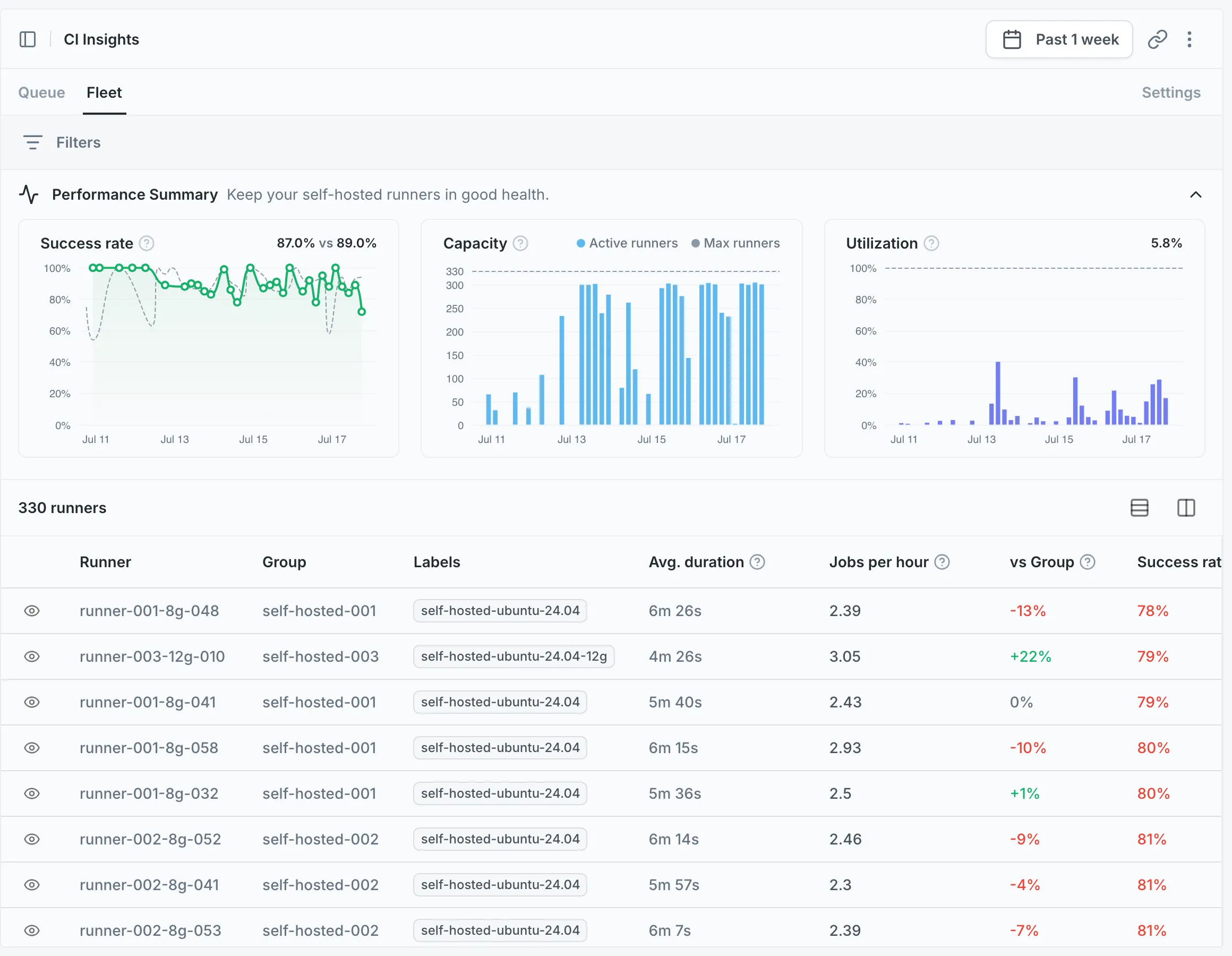Open the Past 1 week date dropdown
Screen dimensions: 1232x956
pyautogui.click(x=1059, y=39)
